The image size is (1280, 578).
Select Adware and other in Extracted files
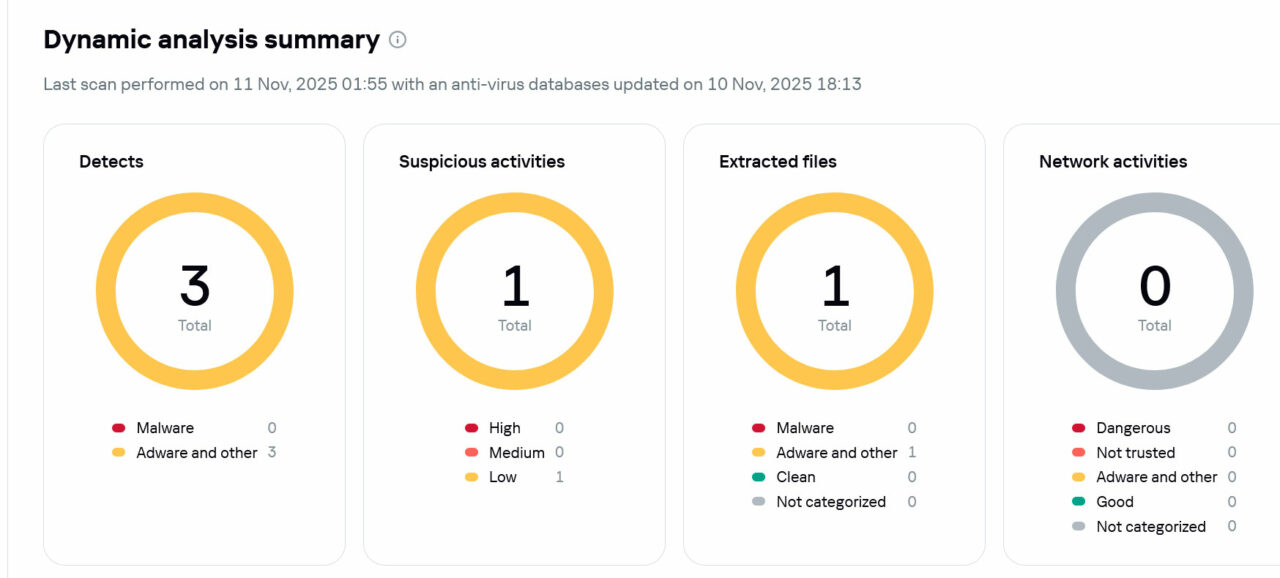(837, 453)
